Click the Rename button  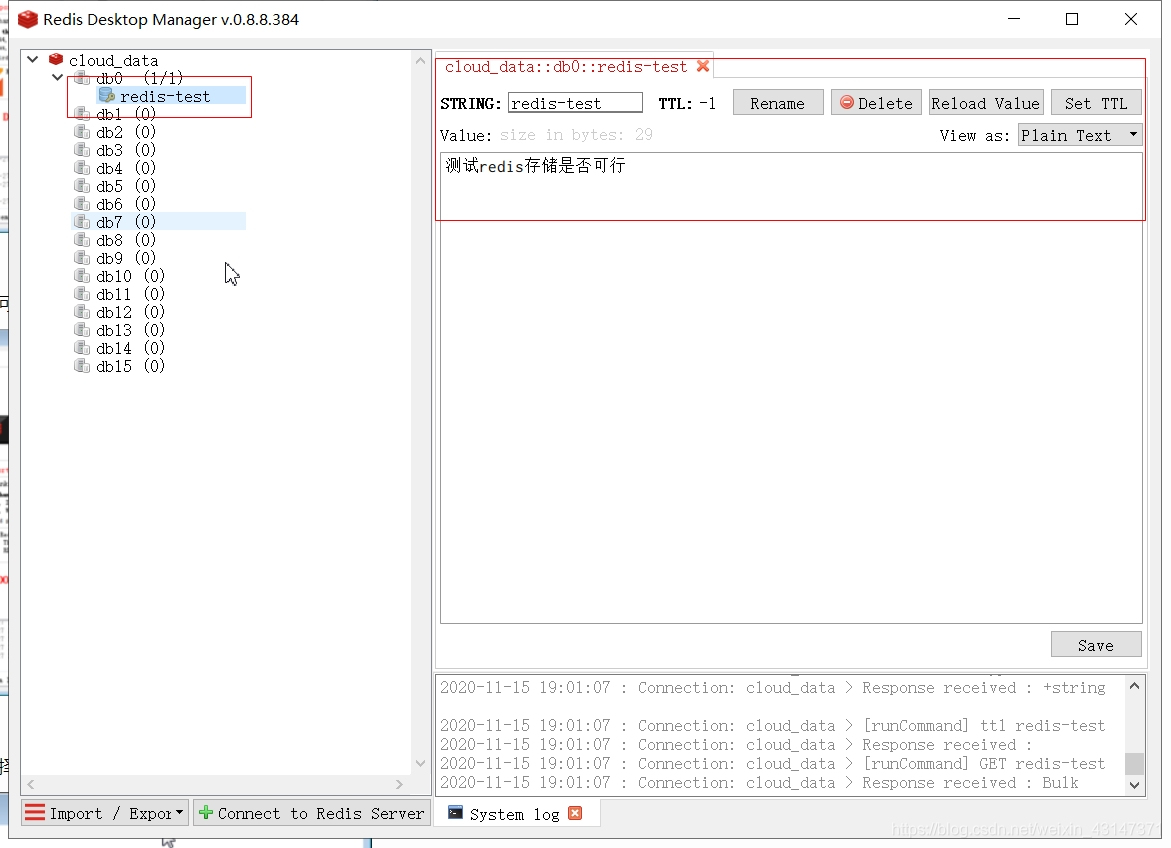777,103
